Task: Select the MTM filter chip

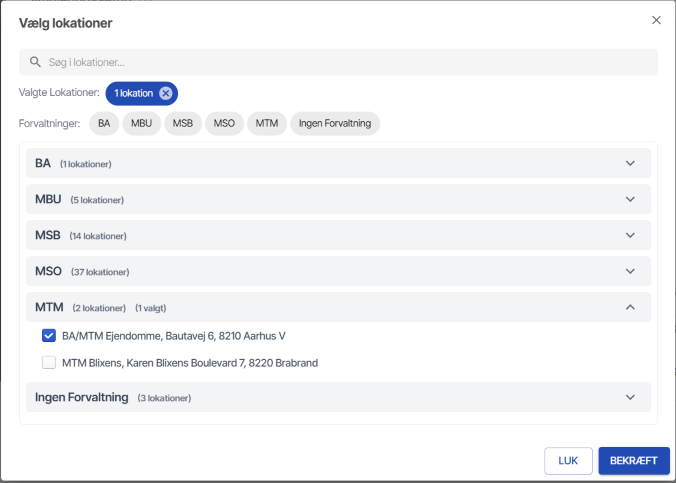Action: (x=266, y=123)
